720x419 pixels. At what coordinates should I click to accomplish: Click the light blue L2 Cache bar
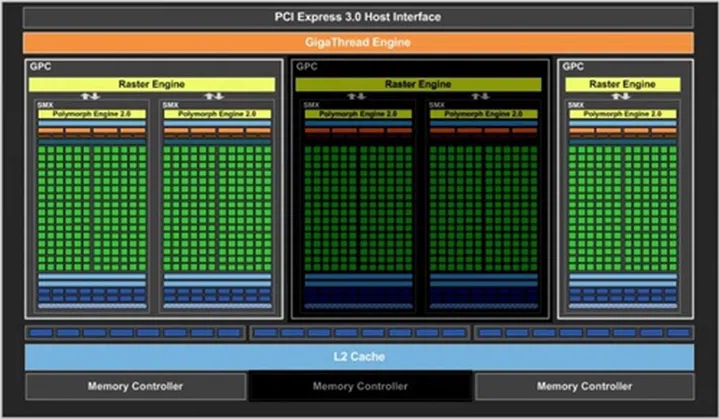click(359, 356)
